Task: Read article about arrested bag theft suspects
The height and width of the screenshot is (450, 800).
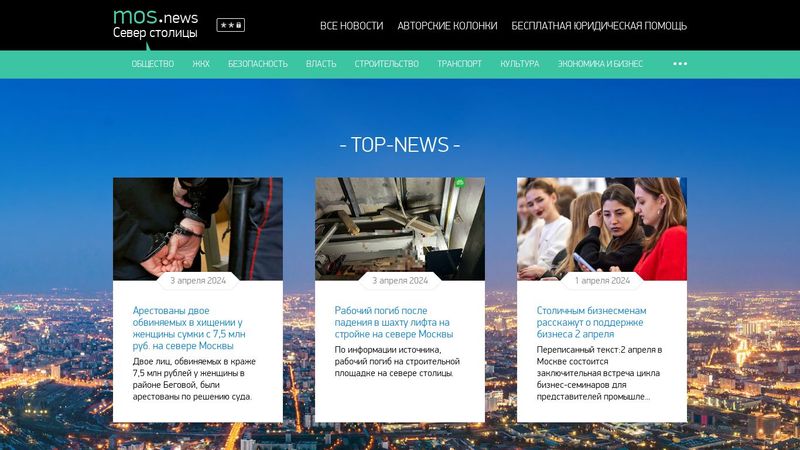Action: click(x=188, y=328)
